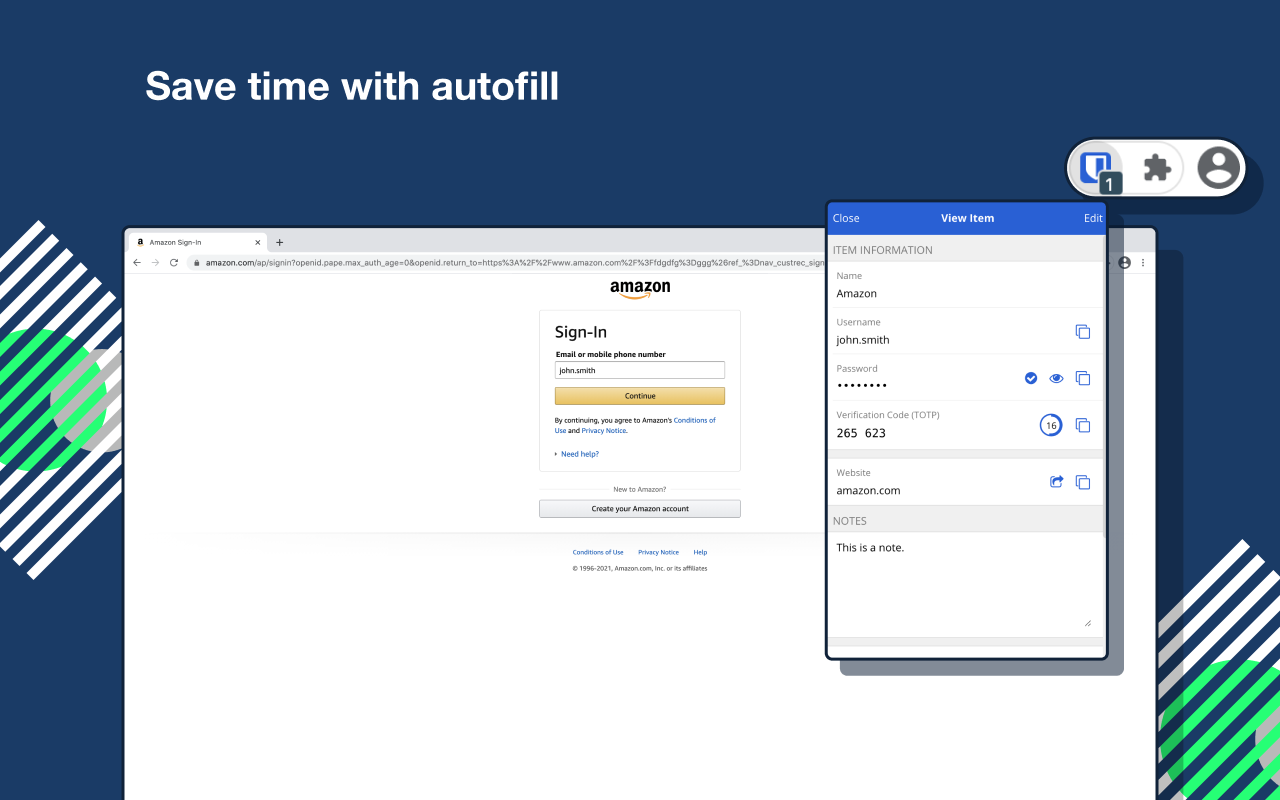
Task: Open the browser extensions puzzle icon
Action: pos(1157,167)
